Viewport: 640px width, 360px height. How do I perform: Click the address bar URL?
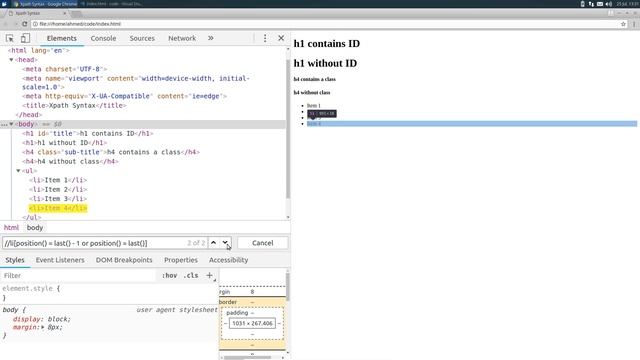pos(80,24)
